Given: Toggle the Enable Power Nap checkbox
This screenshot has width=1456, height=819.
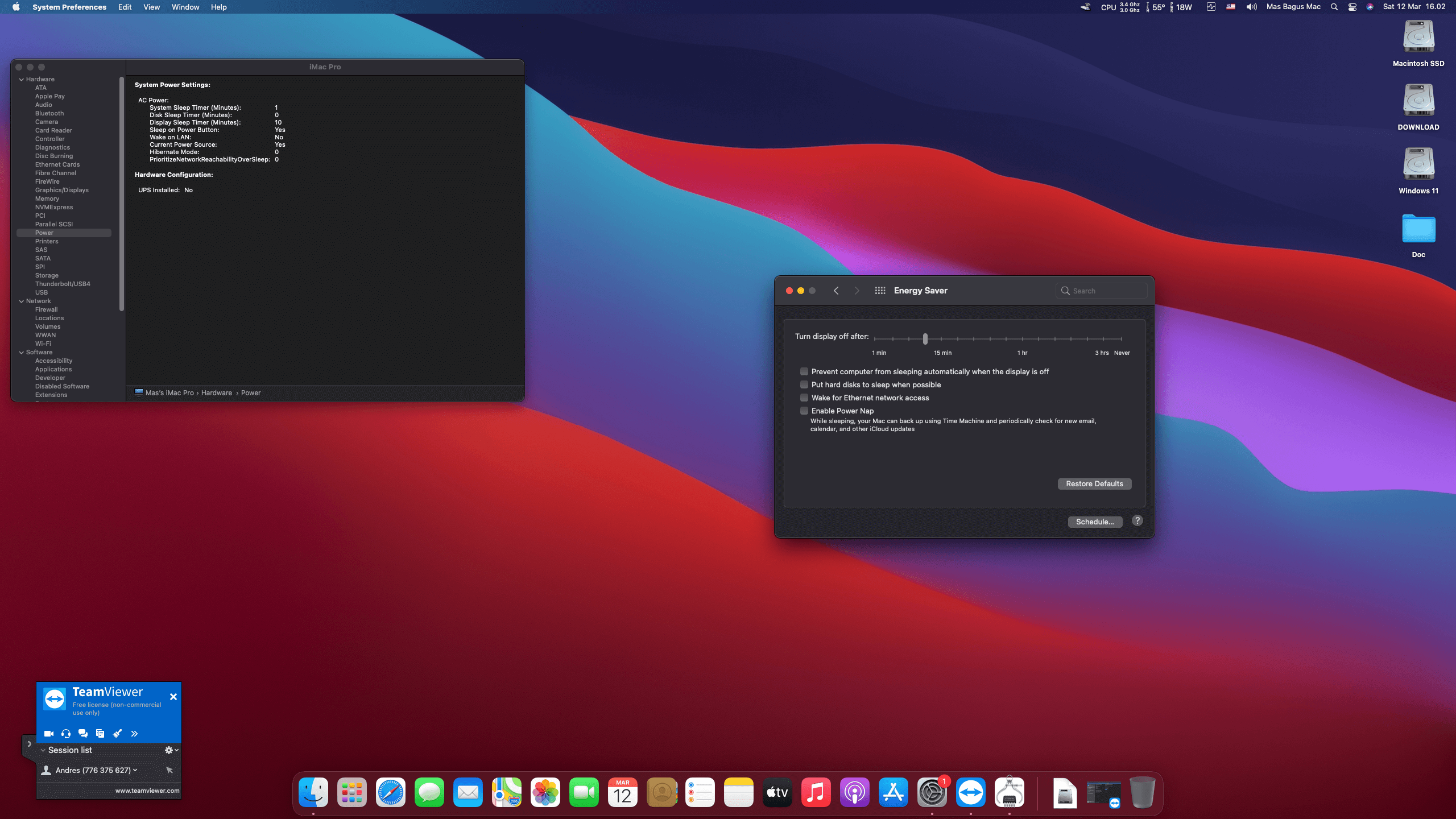Looking at the screenshot, I should coord(804,411).
